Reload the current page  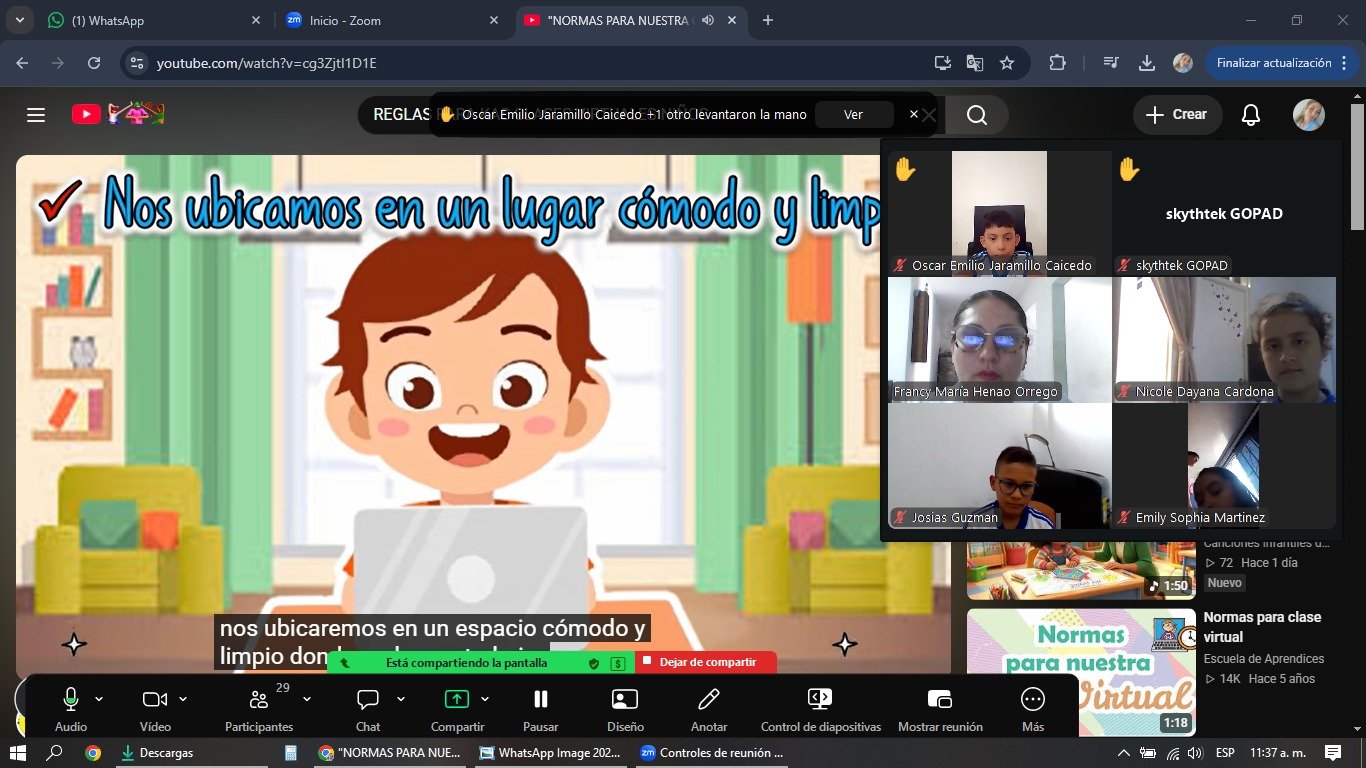click(94, 63)
